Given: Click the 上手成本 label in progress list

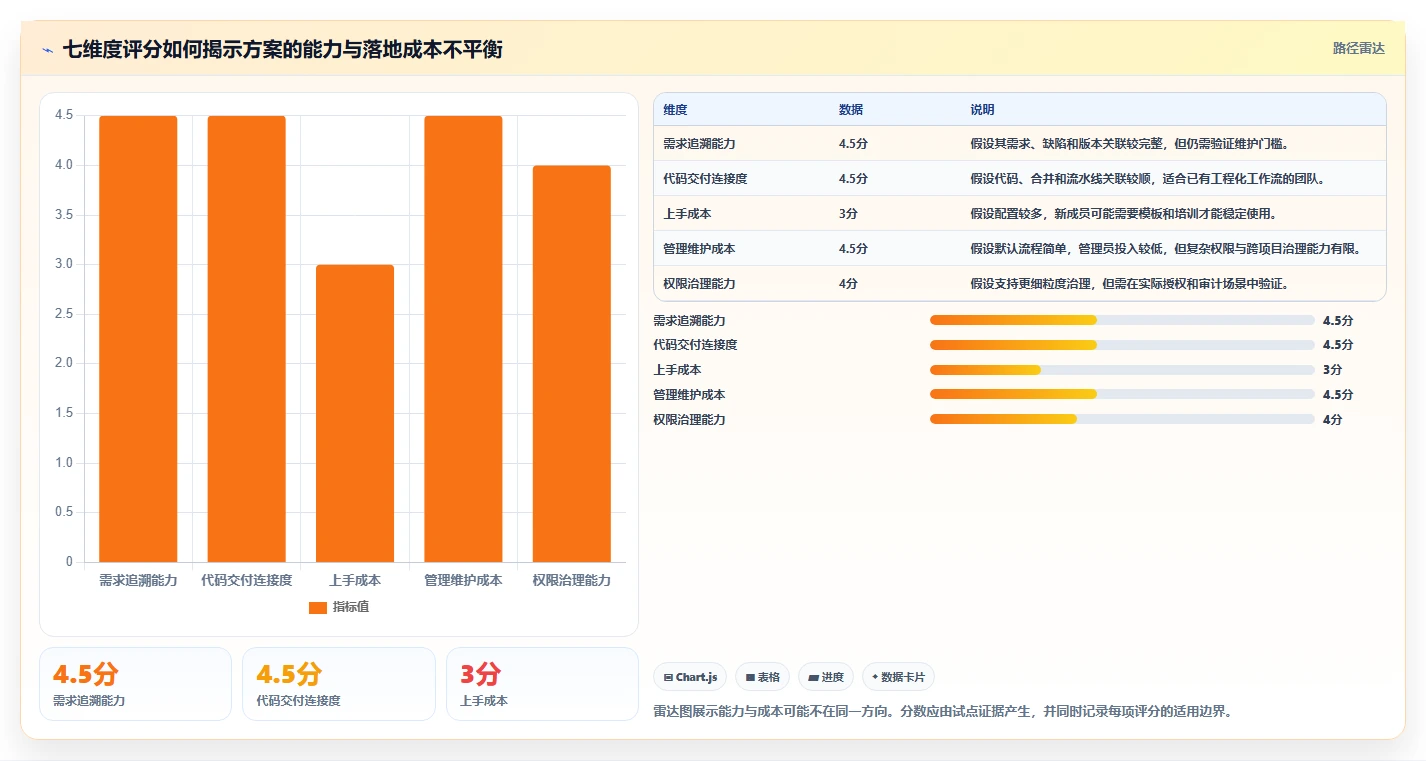Looking at the screenshot, I should click(x=677, y=370).
